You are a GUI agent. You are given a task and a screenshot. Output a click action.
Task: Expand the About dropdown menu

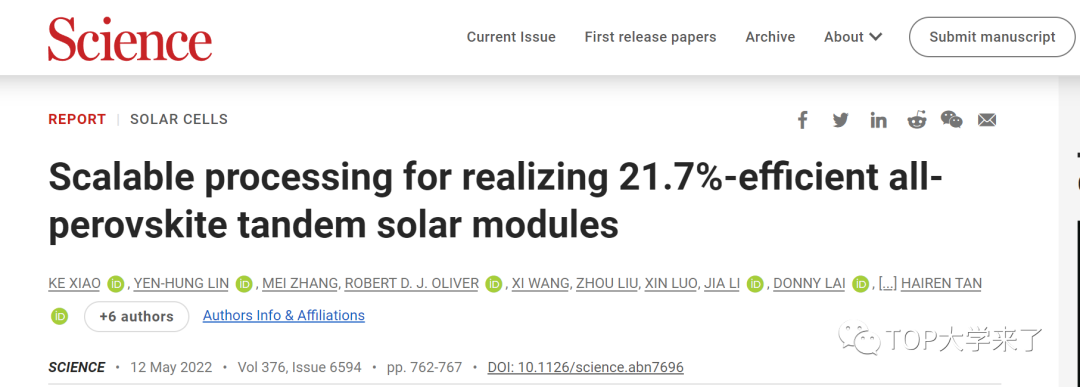pos(853,37)
